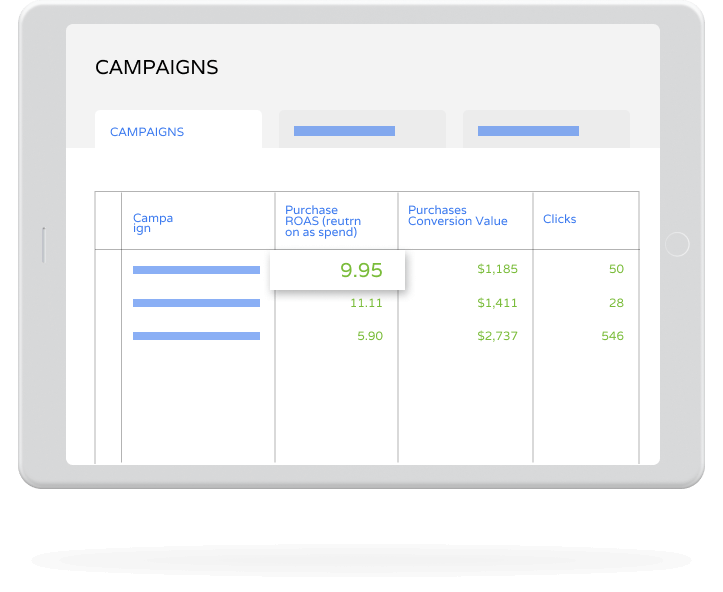The image size is (723, 592).
Task: Select the $1,411 conversion value
Action: [x=497, y=303]
